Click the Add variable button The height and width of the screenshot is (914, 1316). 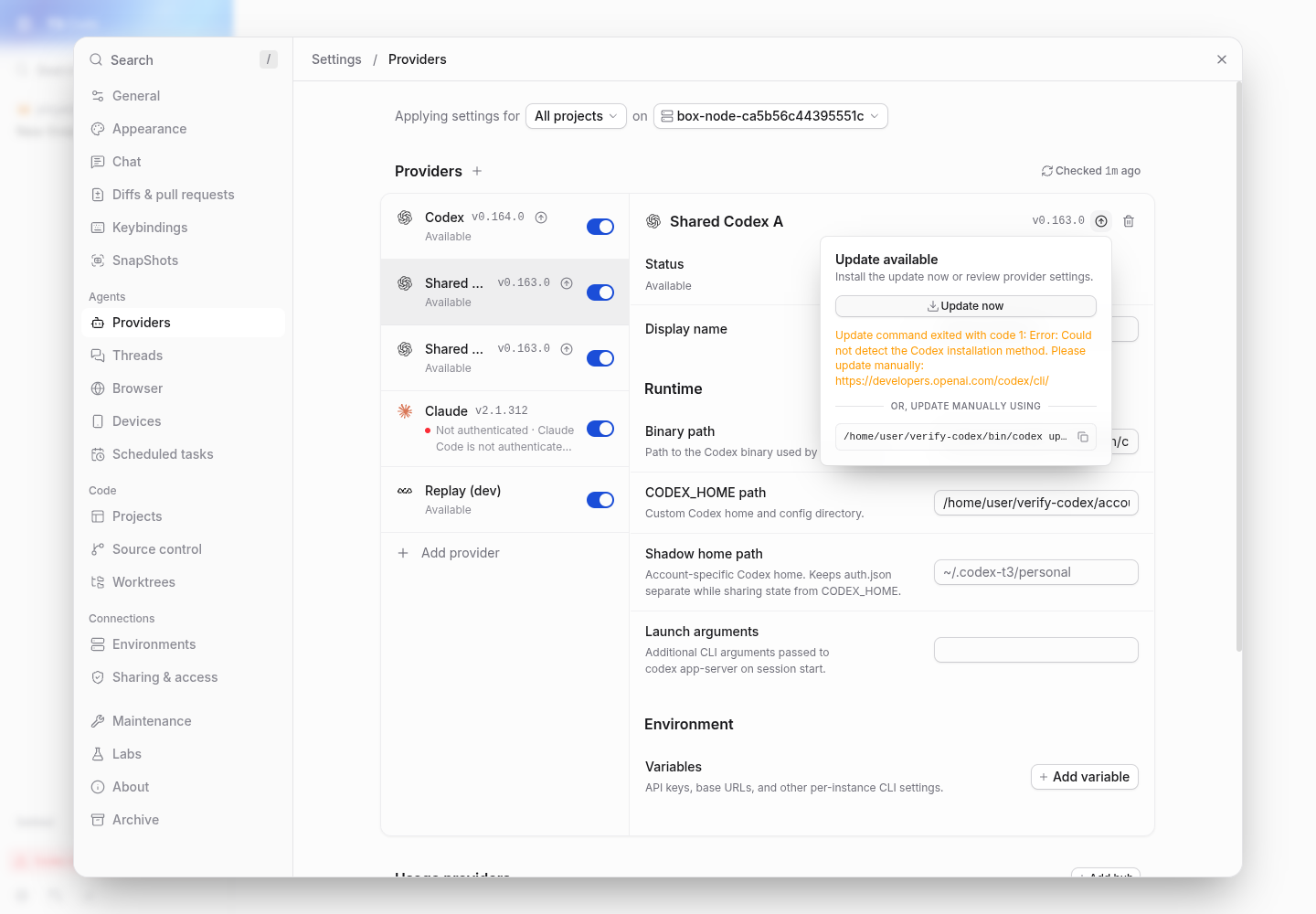click(x=1085, y=777)
